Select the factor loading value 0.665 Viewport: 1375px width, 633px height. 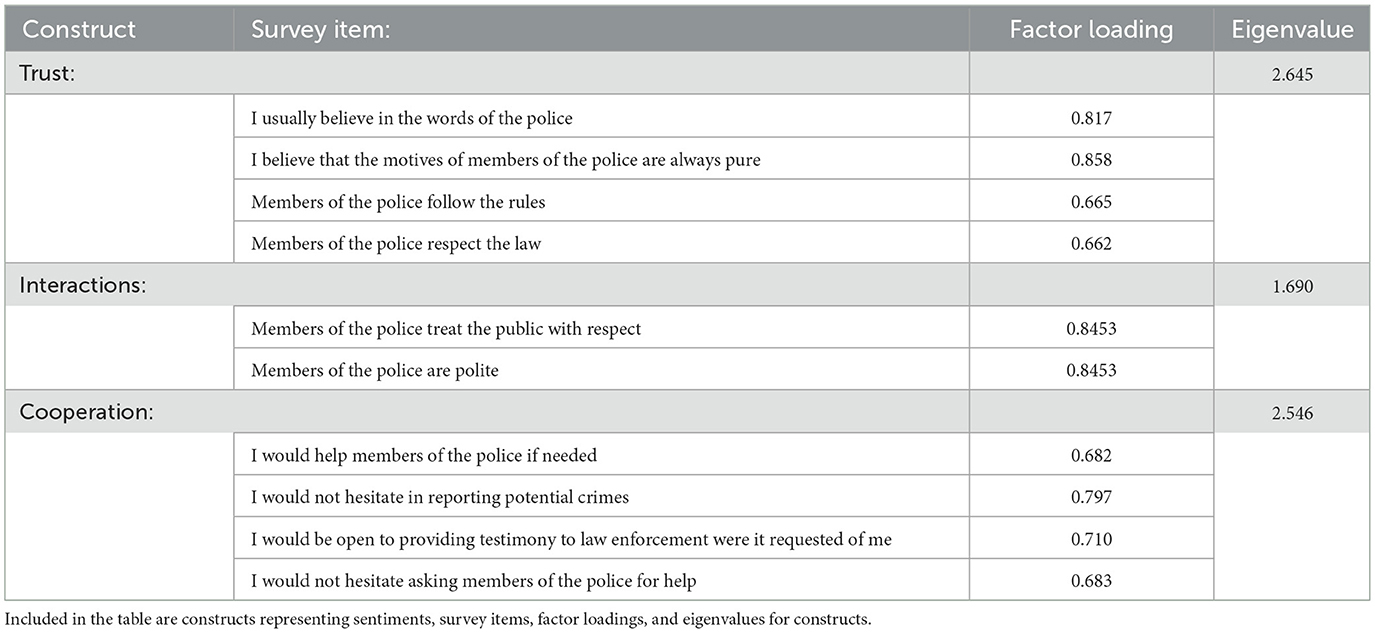[1091, 202]
